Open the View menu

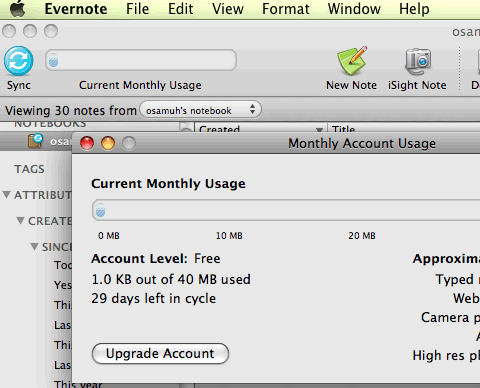click(x=228, y=9)
